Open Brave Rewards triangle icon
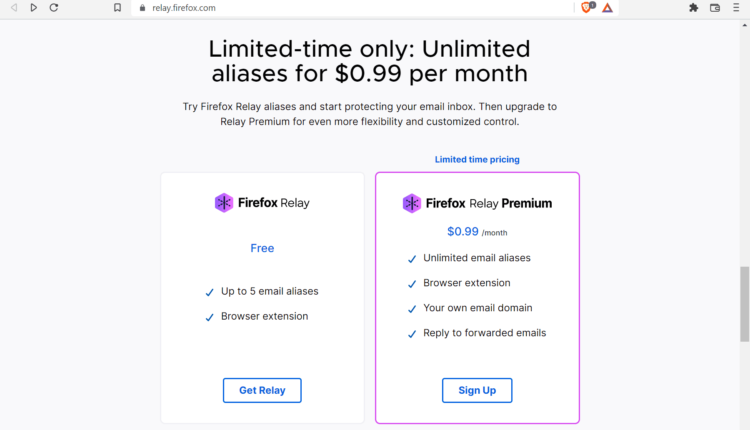Image resolution: width=750 pixels, height=430 pixels. tap(607, 8)
